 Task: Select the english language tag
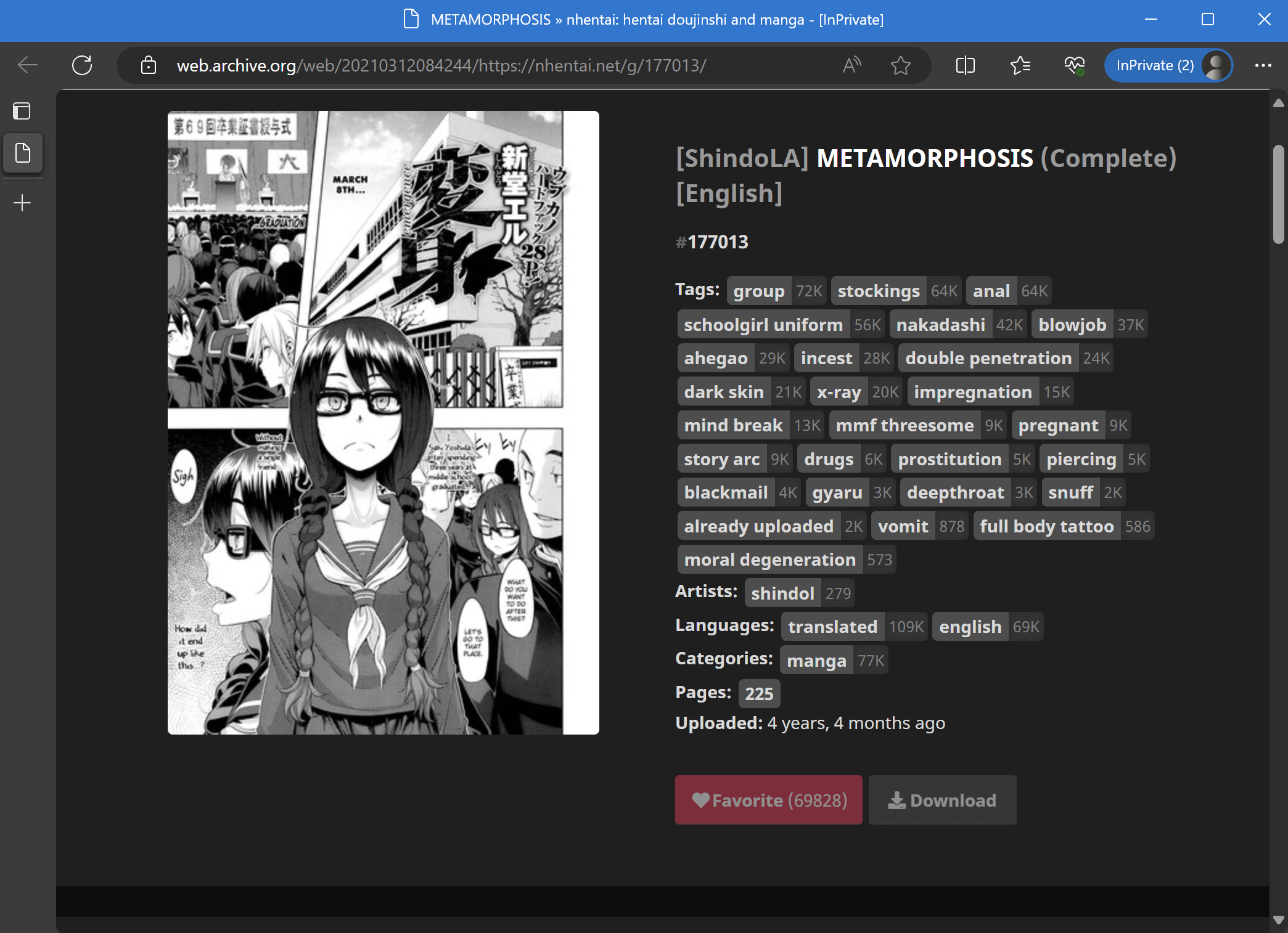coord(970,626)
